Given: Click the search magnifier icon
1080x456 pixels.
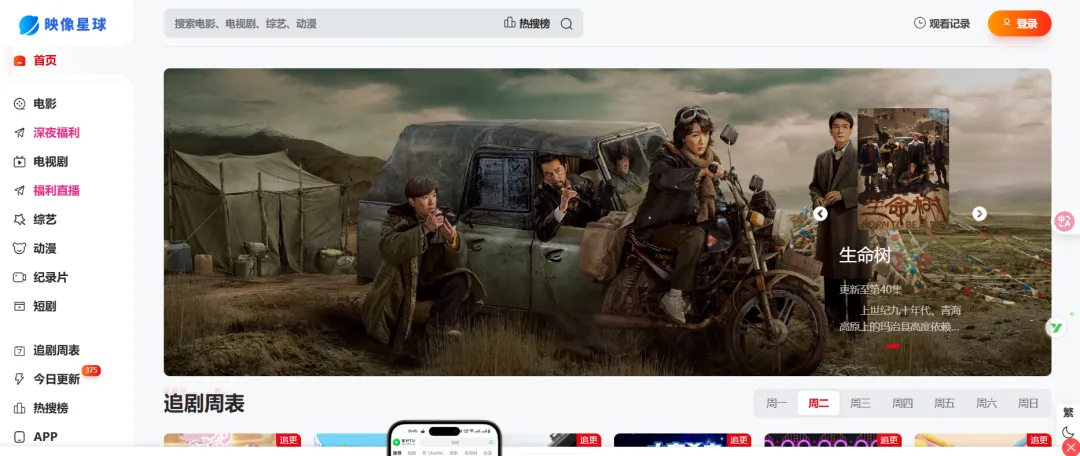Looking at the screenshot, I should coord(566,23).
